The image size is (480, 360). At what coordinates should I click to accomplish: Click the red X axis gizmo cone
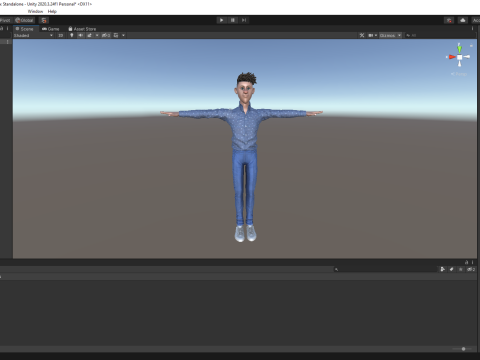pyautogui.click(x=451, y=57)
